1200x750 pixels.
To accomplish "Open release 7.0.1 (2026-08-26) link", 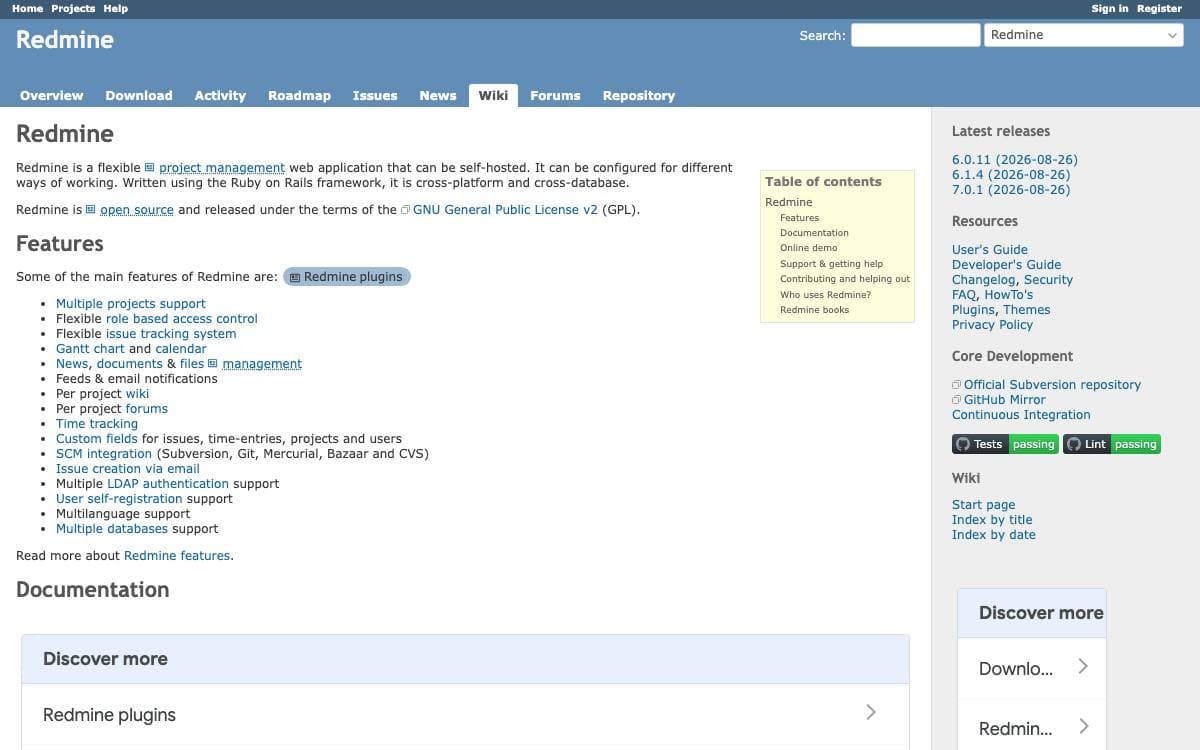I will pos(1011,190).
